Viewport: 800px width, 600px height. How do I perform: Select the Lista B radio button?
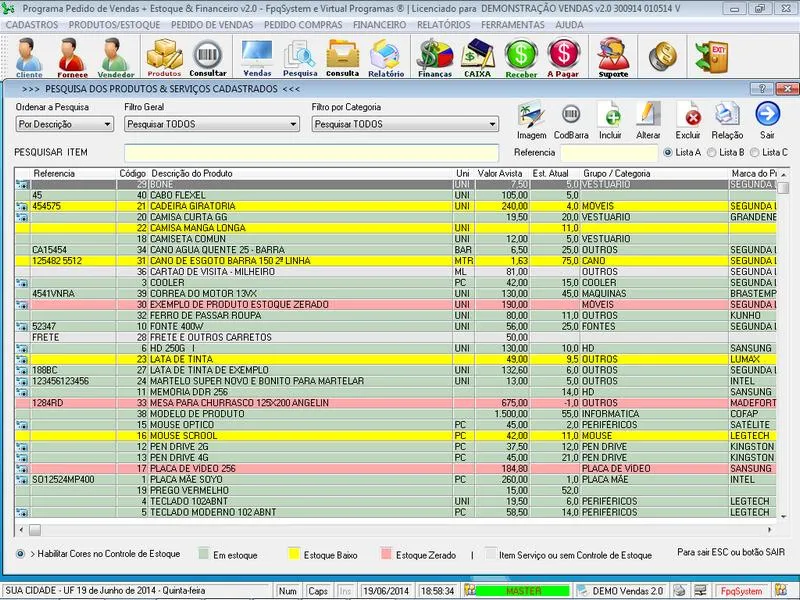711,152
